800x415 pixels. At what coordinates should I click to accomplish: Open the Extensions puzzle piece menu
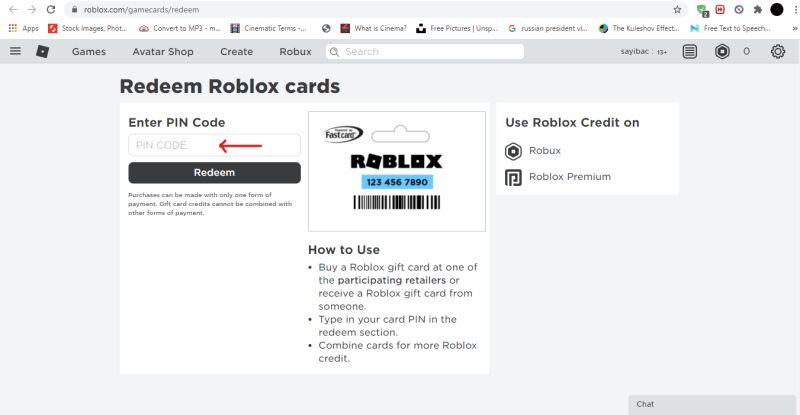pos(758,9)
